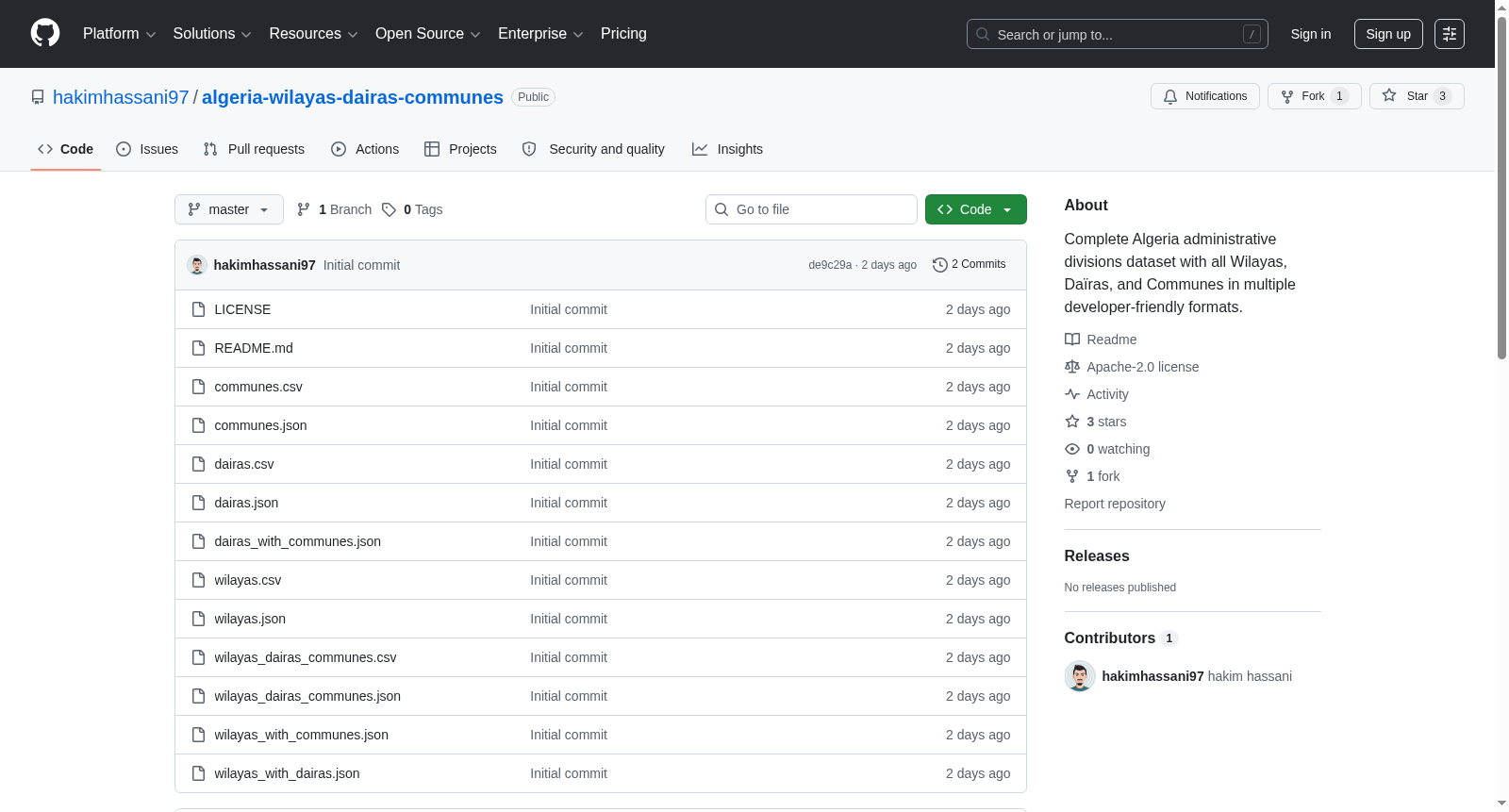View the 0 Tags link
Viewport: 1509px width, 812px height.
[x=412, y=209]
